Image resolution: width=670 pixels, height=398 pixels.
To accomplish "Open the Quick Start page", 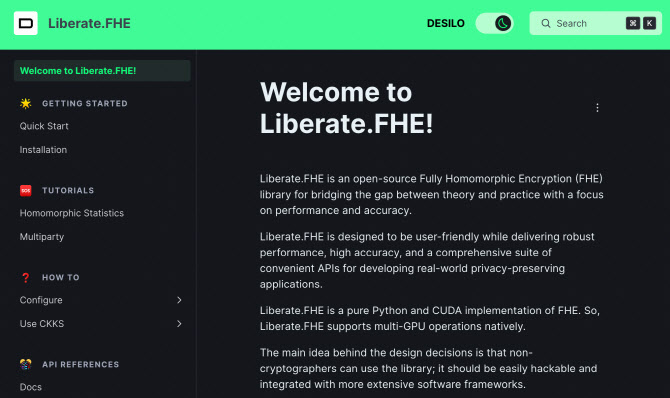I will [44, 126].
